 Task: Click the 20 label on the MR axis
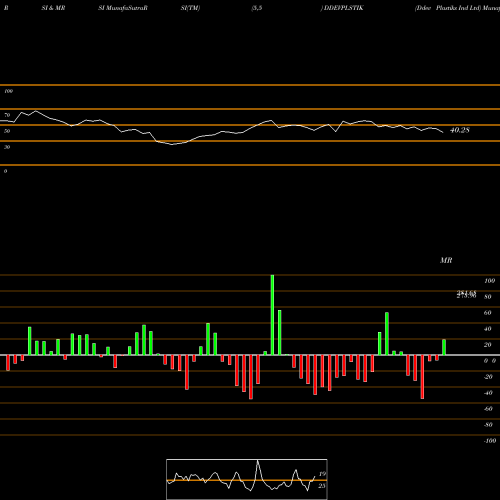click(488, 345)
